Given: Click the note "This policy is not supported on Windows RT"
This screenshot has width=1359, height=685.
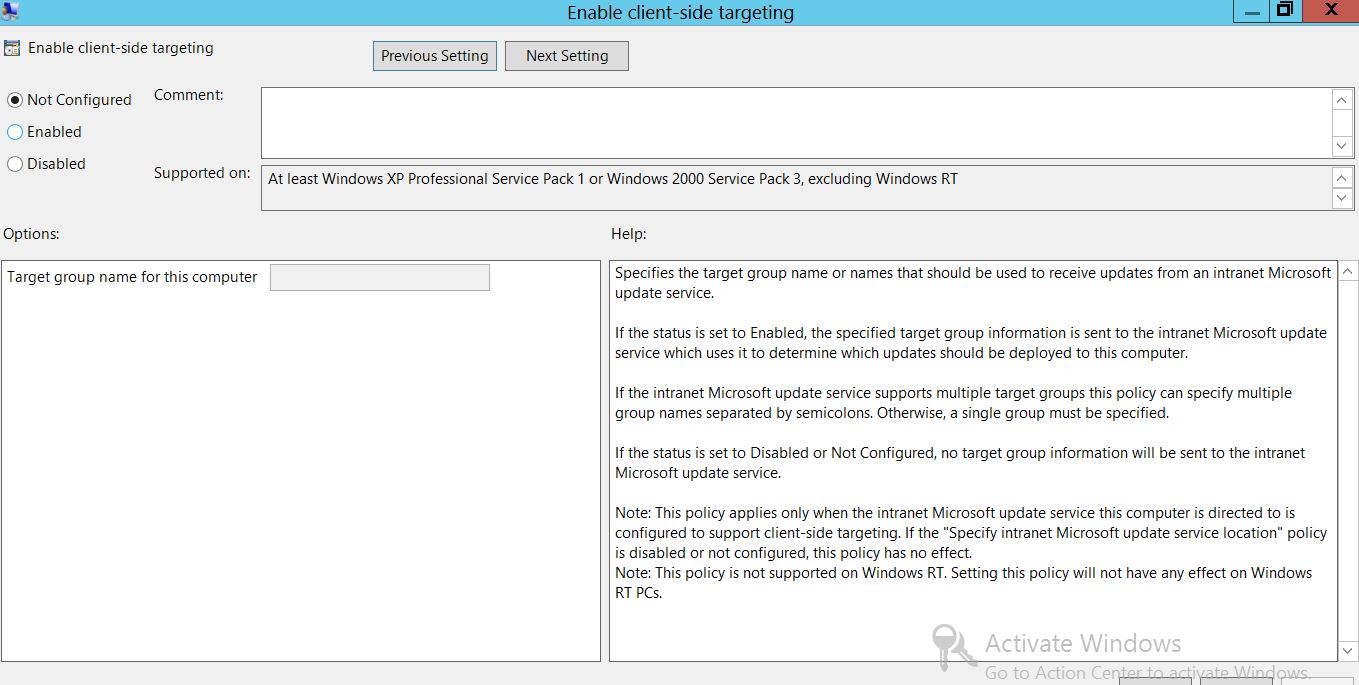Looking at the screenshot, I should tap(963, 583).
